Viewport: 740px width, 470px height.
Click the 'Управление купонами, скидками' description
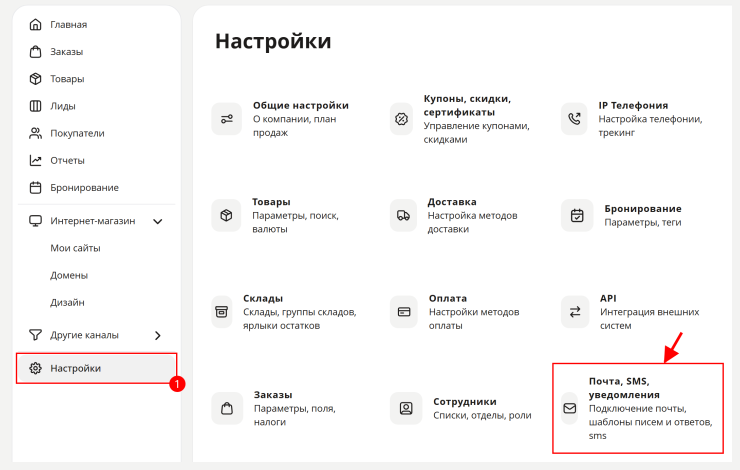point(477,133)
